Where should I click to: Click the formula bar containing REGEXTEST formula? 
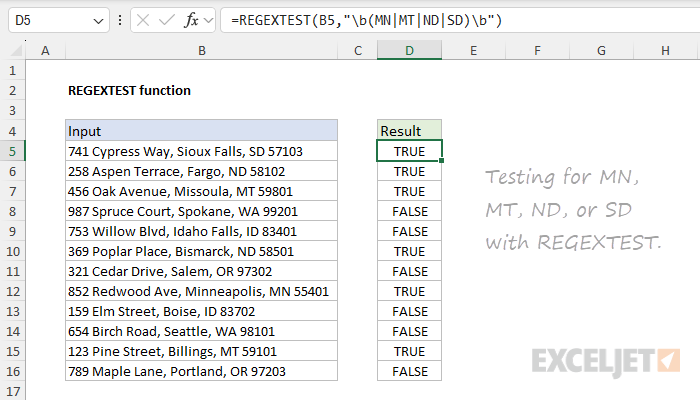coord(460,20)
